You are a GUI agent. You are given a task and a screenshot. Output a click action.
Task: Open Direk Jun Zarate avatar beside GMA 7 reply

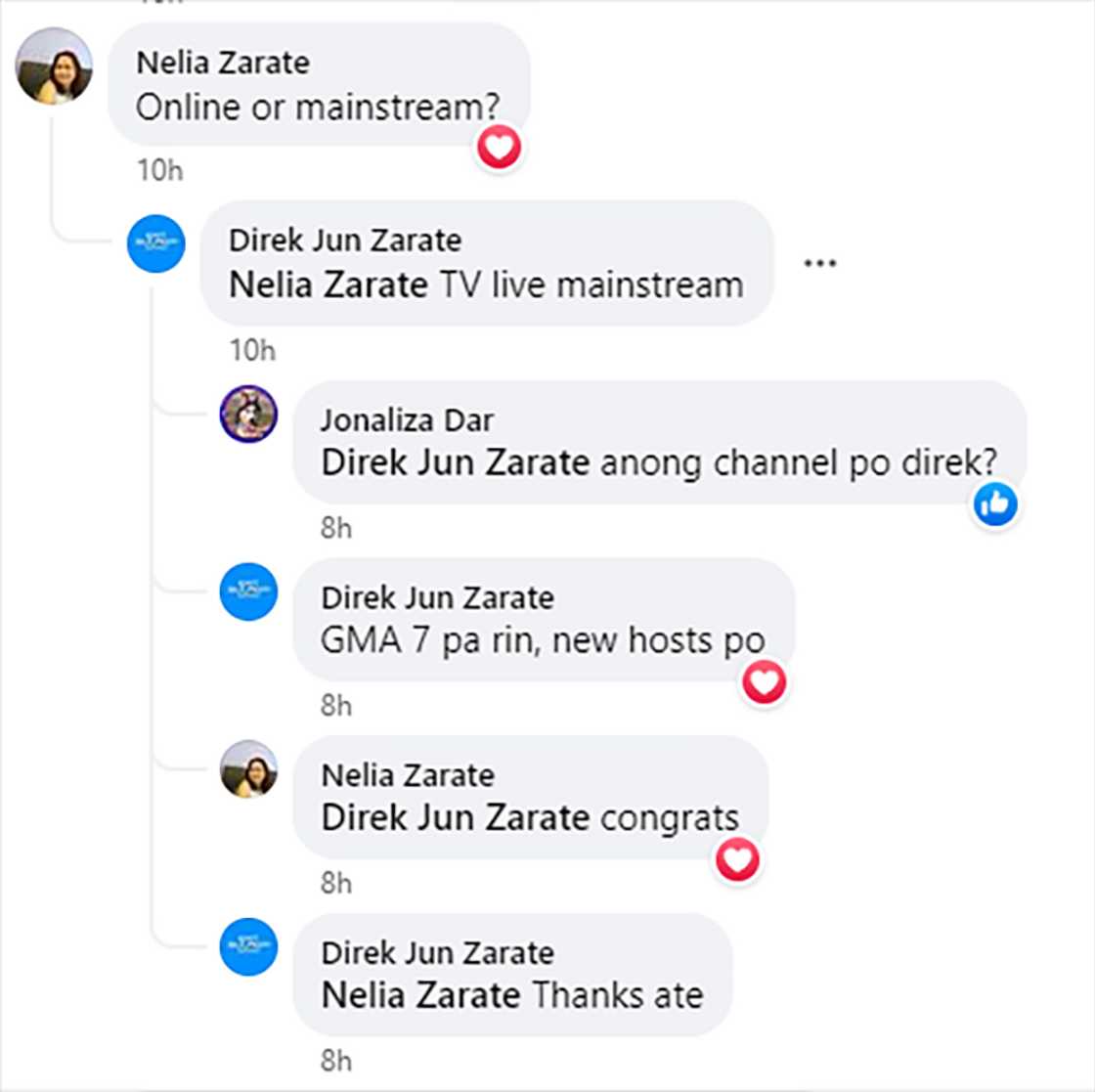[x=248, y=591]
